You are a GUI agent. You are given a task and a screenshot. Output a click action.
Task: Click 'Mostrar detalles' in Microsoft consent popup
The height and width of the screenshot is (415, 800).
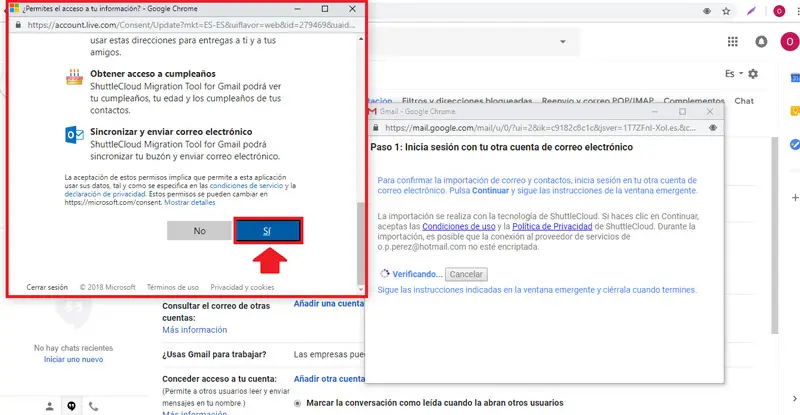(x=190, y=202)
